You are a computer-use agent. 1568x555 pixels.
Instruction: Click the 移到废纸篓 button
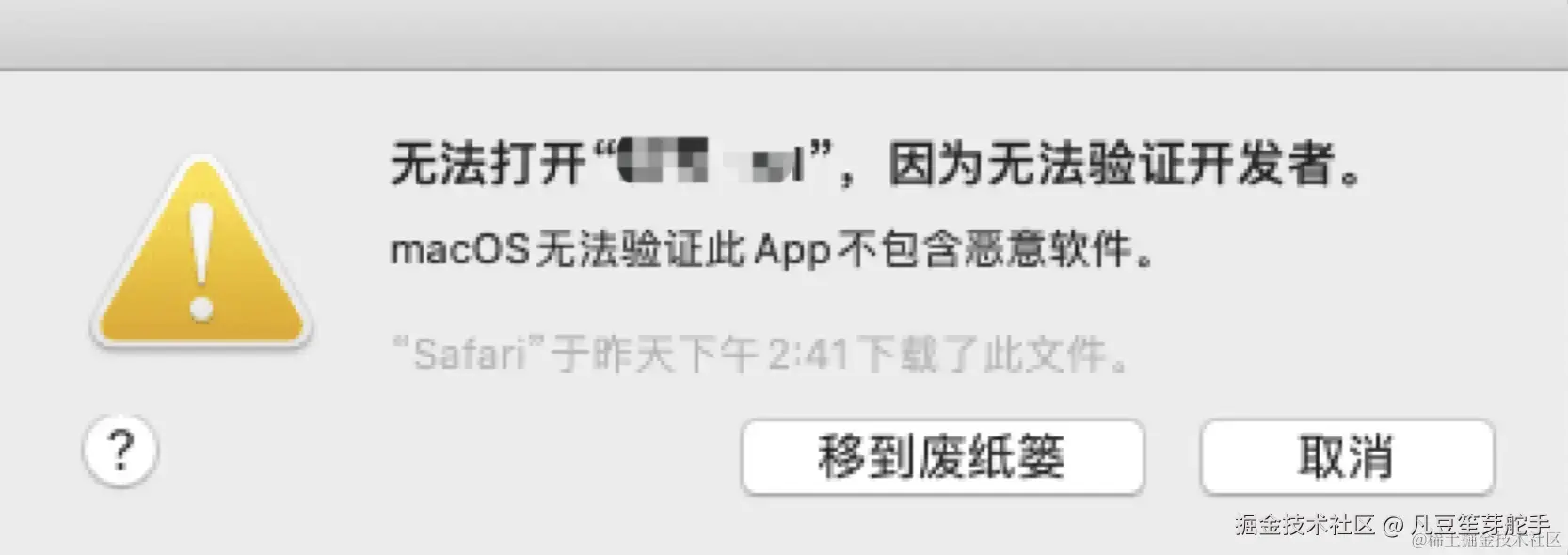(x=942, y=458)
